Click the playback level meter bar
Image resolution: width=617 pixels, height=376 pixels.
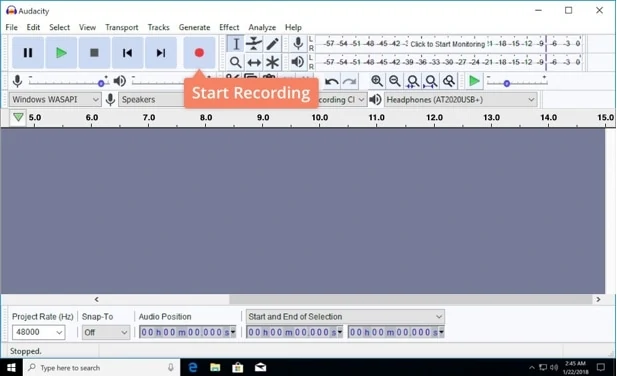449,62
